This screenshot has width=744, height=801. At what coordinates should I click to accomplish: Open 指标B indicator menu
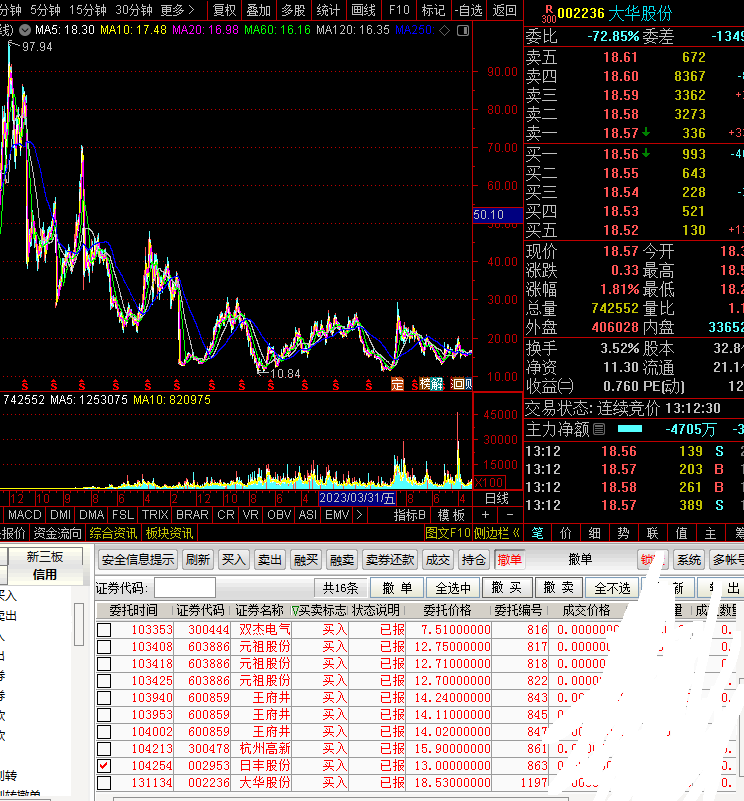tap(409, 515)
